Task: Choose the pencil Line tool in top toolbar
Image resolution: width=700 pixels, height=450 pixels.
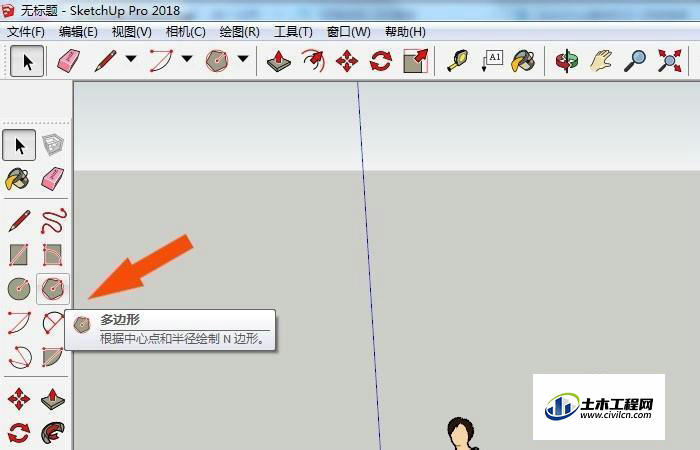Action: [106, 61]
